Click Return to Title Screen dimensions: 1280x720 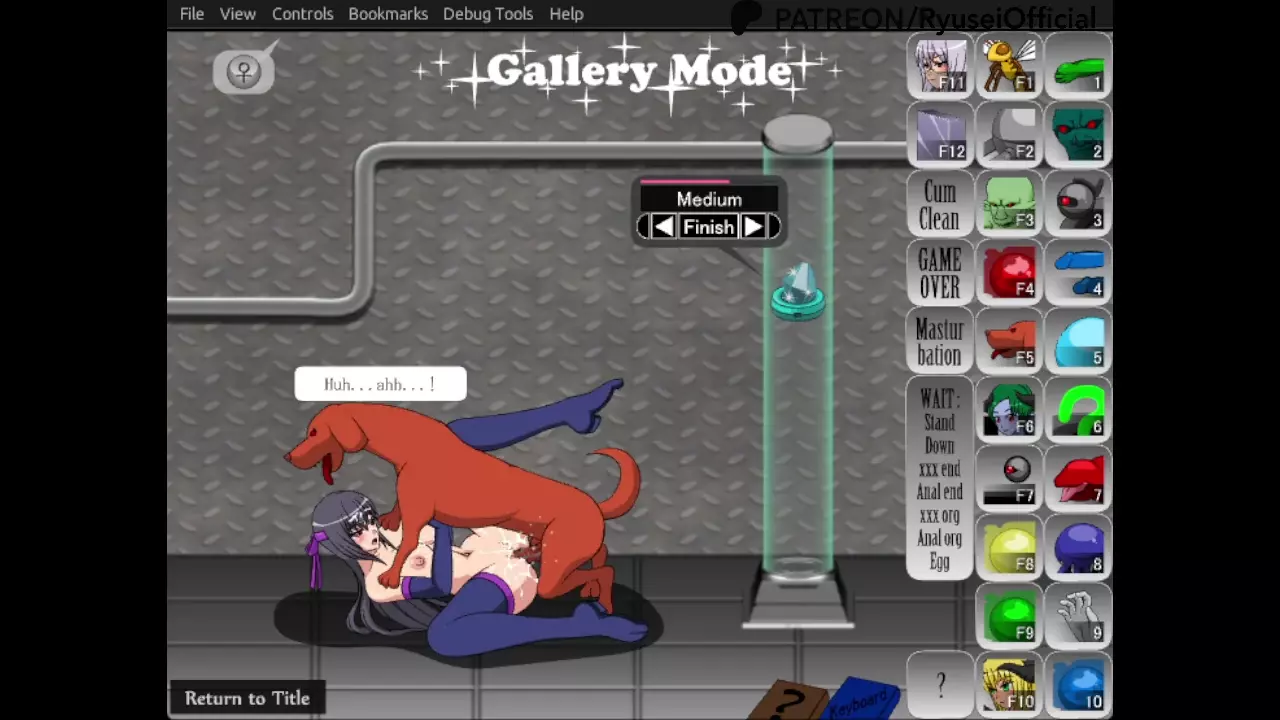point(247,698)
